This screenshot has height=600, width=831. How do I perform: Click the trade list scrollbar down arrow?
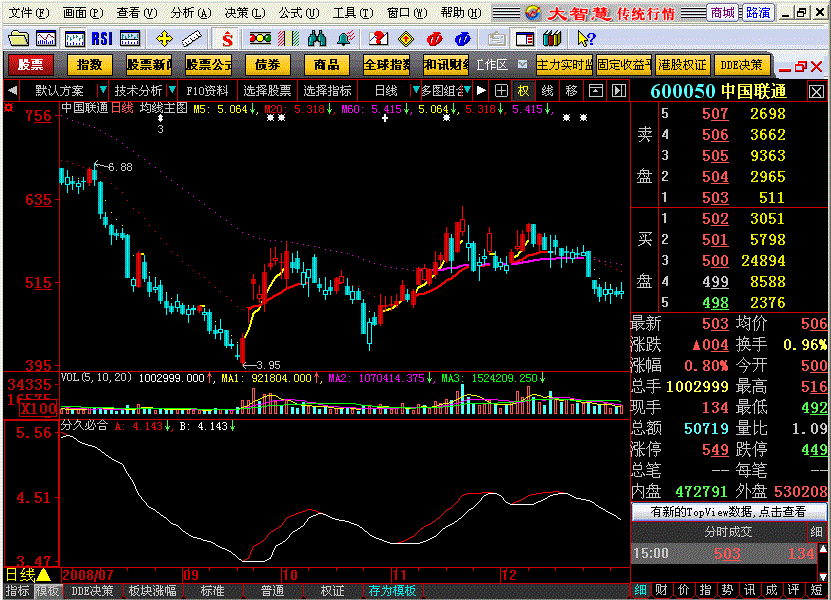pyautogui.click(x=823, y=576)
